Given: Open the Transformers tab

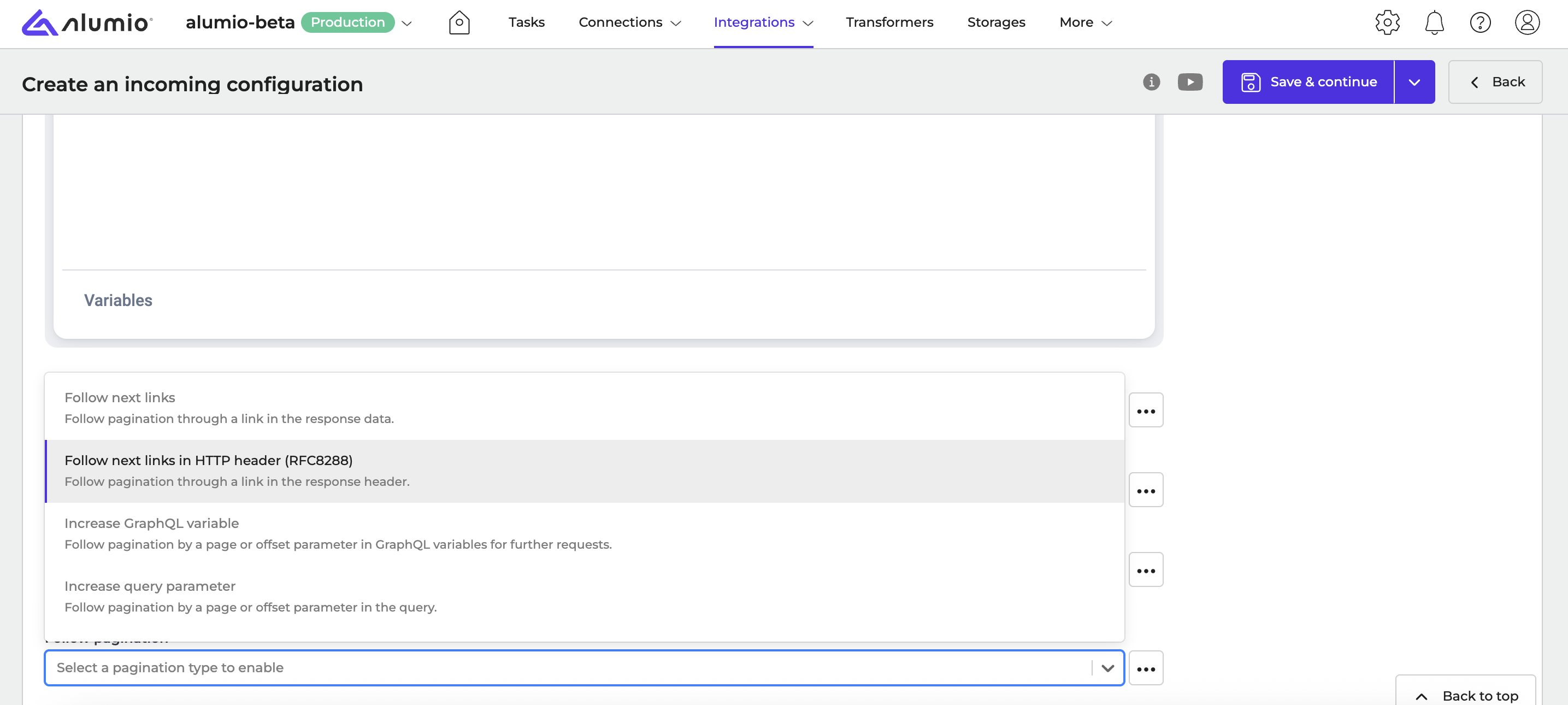Looking at the screenshot, I should point(889,22).
